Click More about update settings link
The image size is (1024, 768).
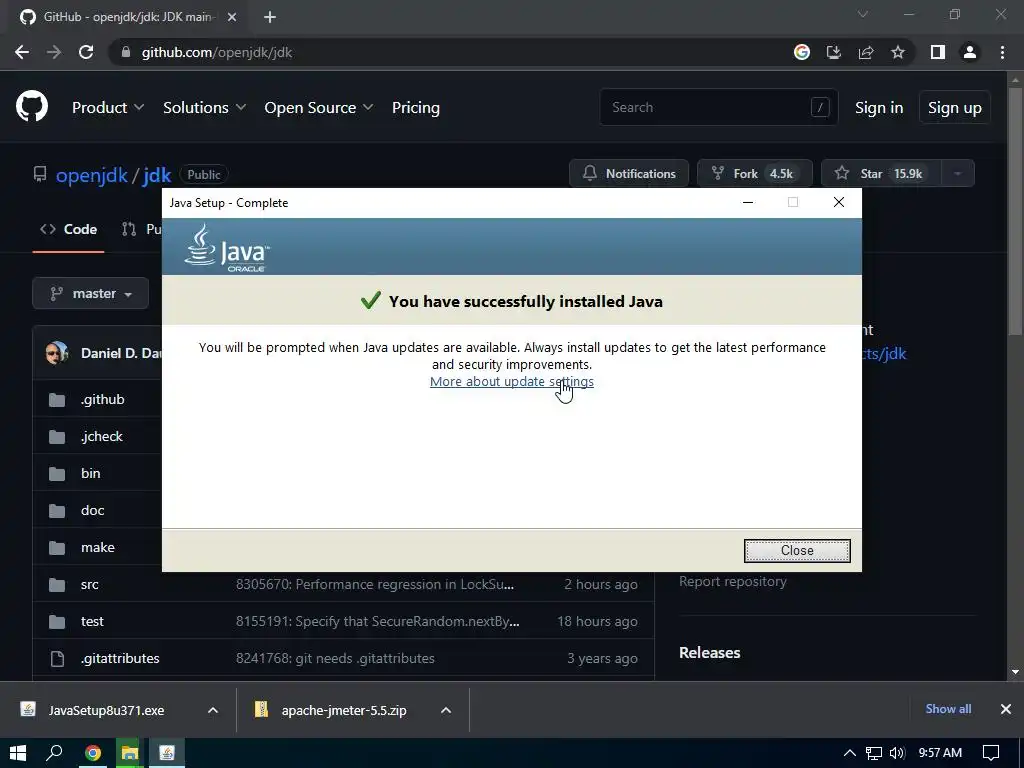click(x=512, y=381)
